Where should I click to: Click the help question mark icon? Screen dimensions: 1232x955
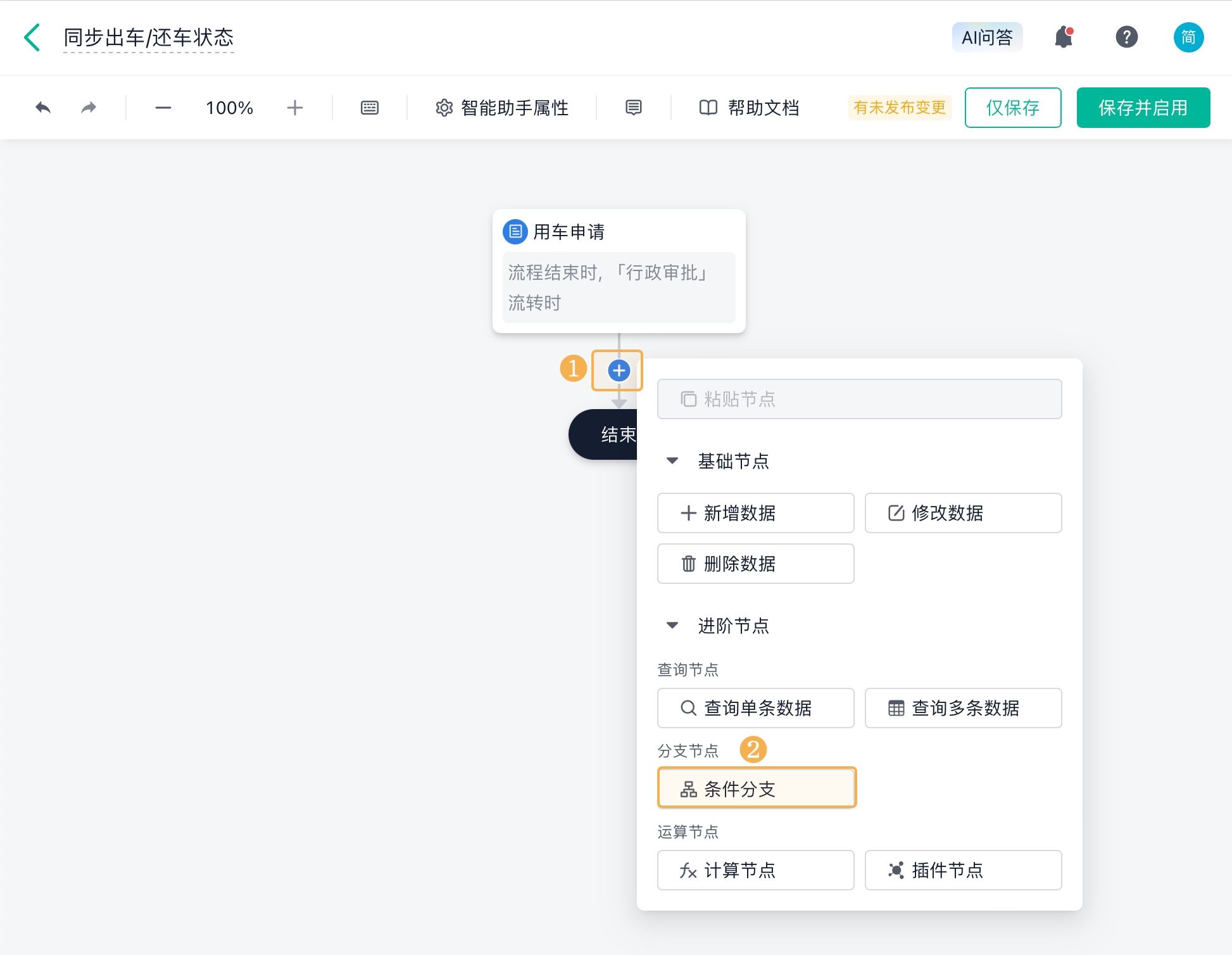coord(1126,37)
